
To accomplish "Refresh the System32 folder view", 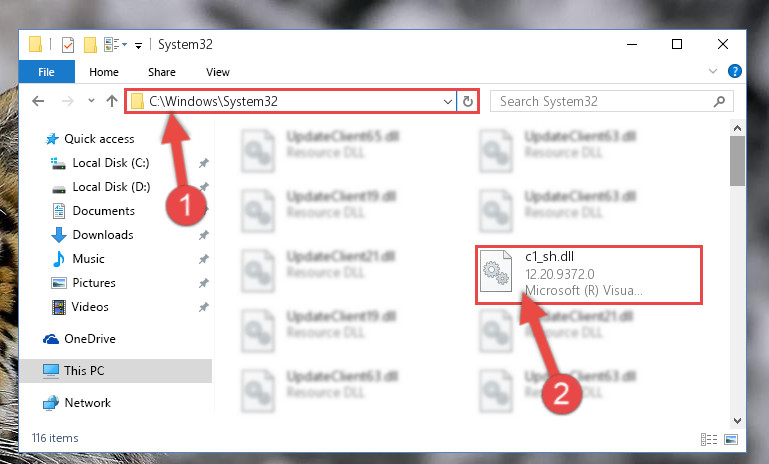I will click(467, 102).
